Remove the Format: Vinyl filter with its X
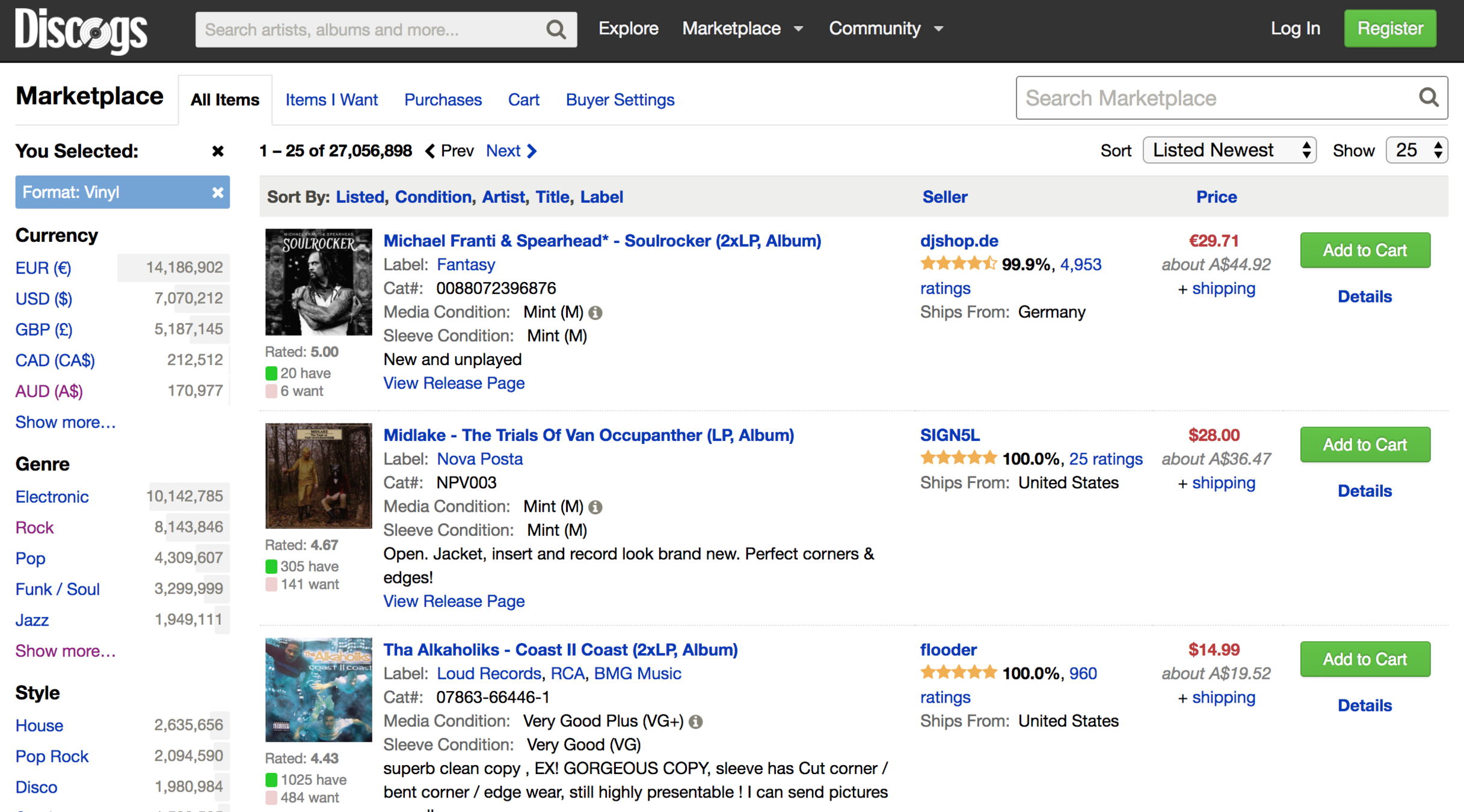The image size is (1464, 812). 218,192
